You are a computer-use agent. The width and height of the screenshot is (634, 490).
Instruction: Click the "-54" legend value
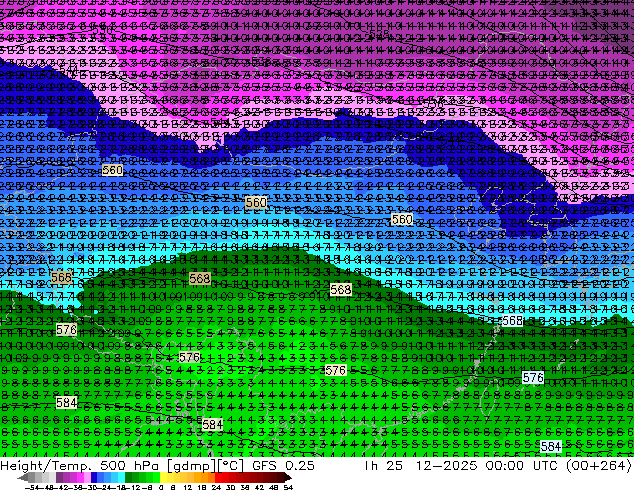tap(32, 488)
